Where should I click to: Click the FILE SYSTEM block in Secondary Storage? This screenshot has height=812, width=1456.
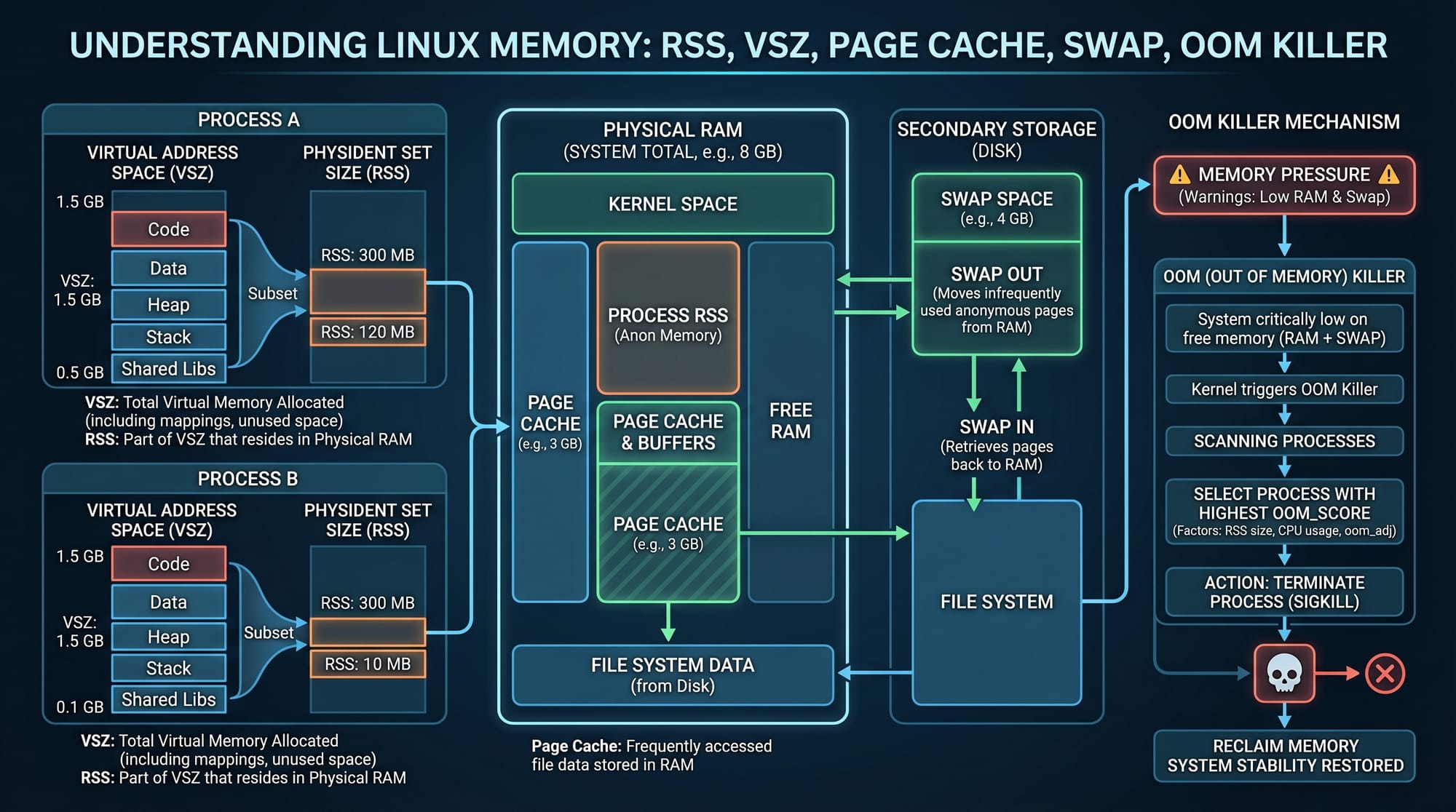[x=997, y=602]
